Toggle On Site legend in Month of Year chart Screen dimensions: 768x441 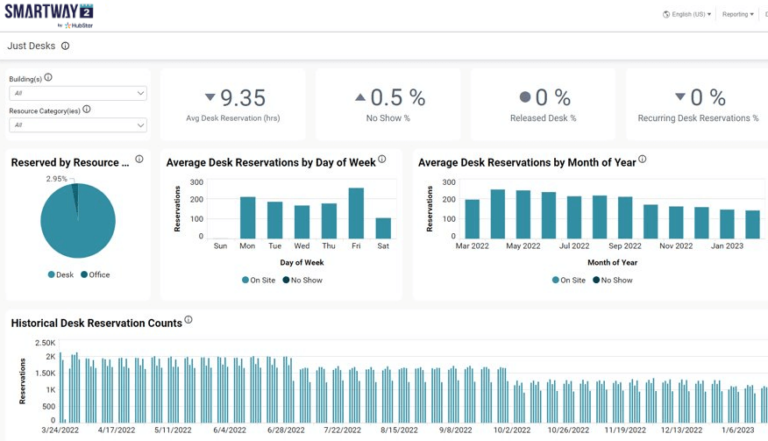(570, 281)
